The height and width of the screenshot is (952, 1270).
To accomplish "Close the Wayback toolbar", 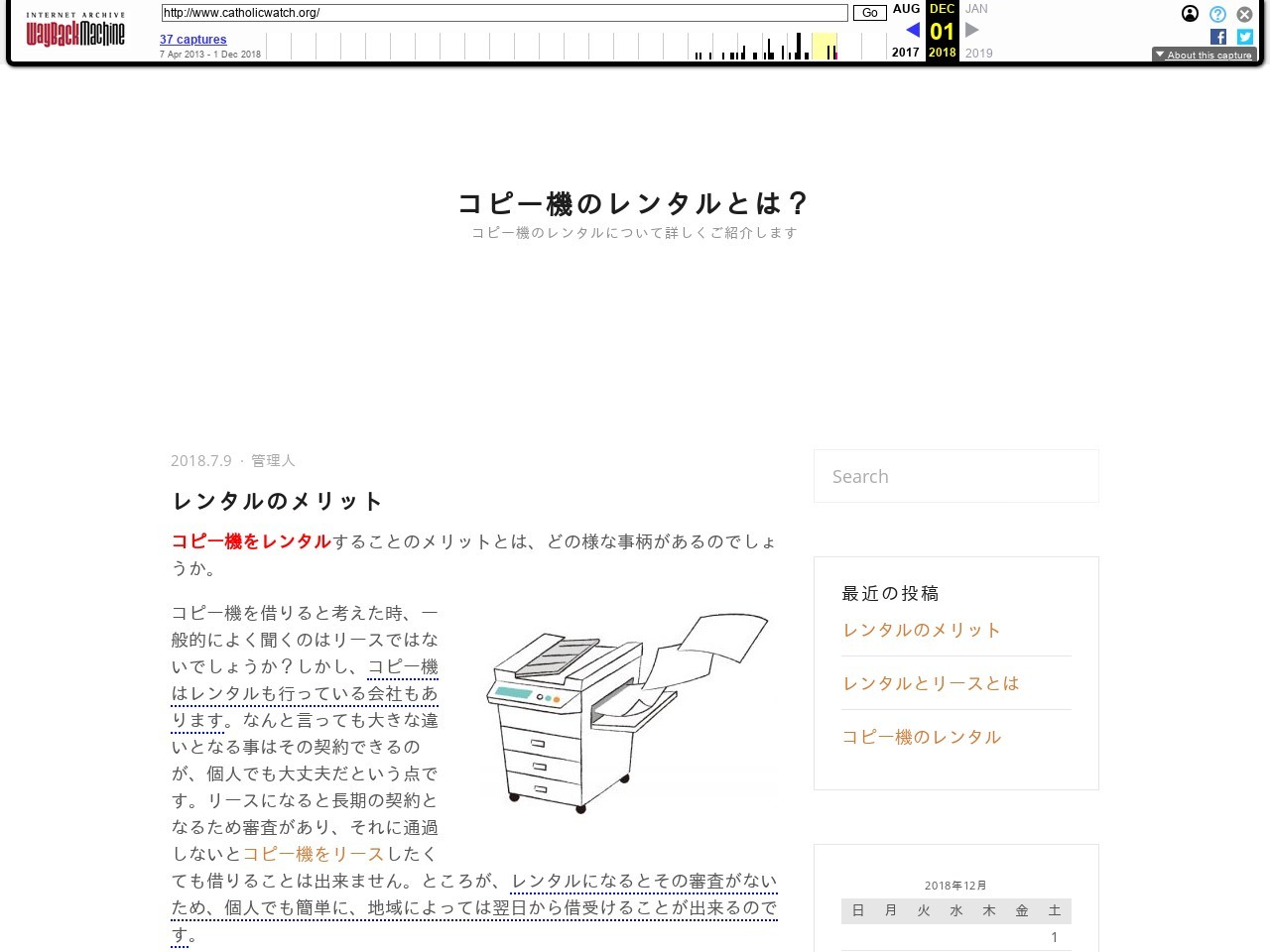I will [x=1244, y=14].
